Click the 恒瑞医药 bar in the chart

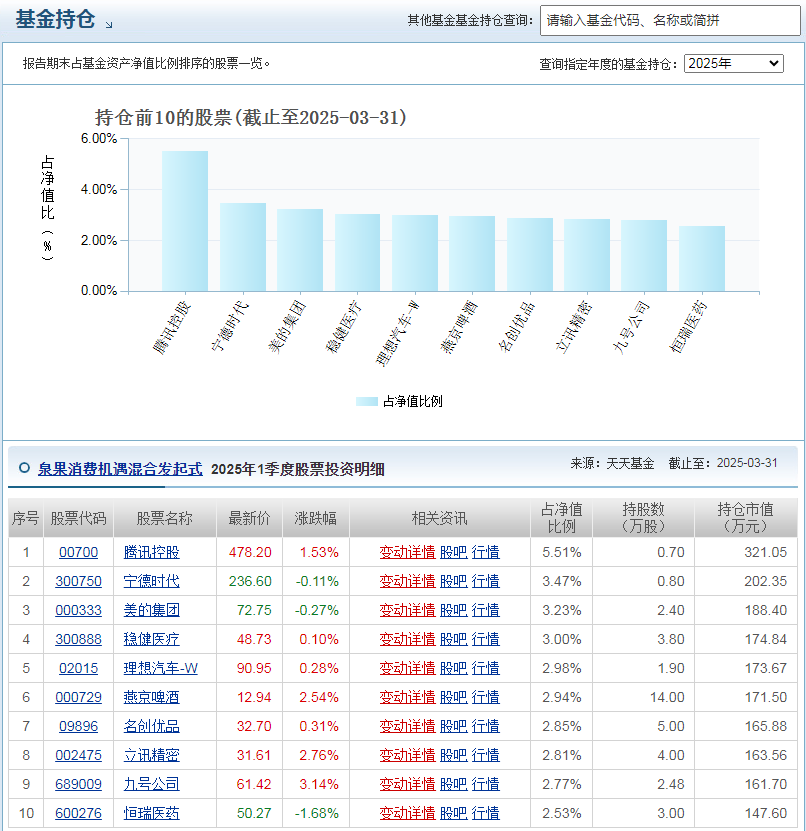click(702, 259)
